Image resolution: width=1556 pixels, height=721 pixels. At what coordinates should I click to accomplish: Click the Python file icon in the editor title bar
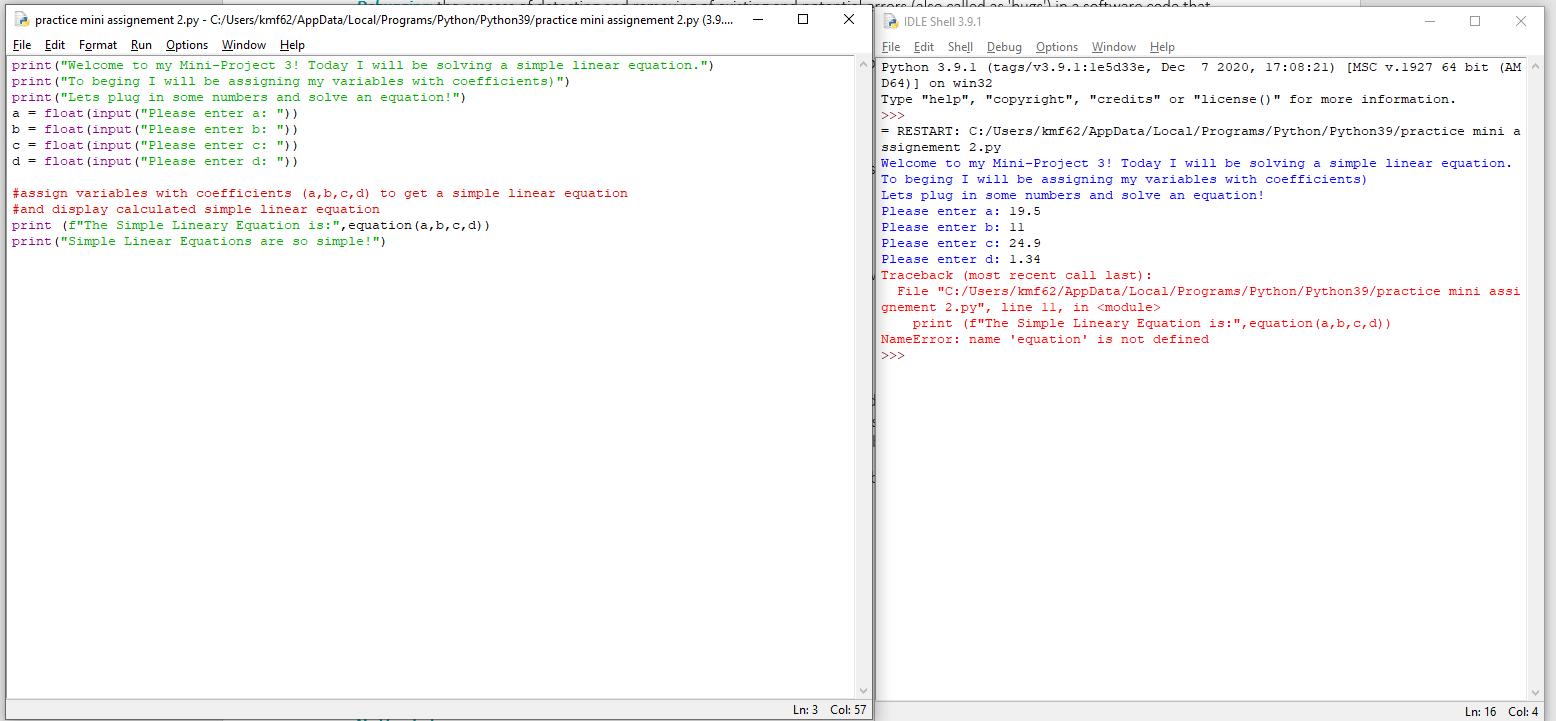(22, 20)
